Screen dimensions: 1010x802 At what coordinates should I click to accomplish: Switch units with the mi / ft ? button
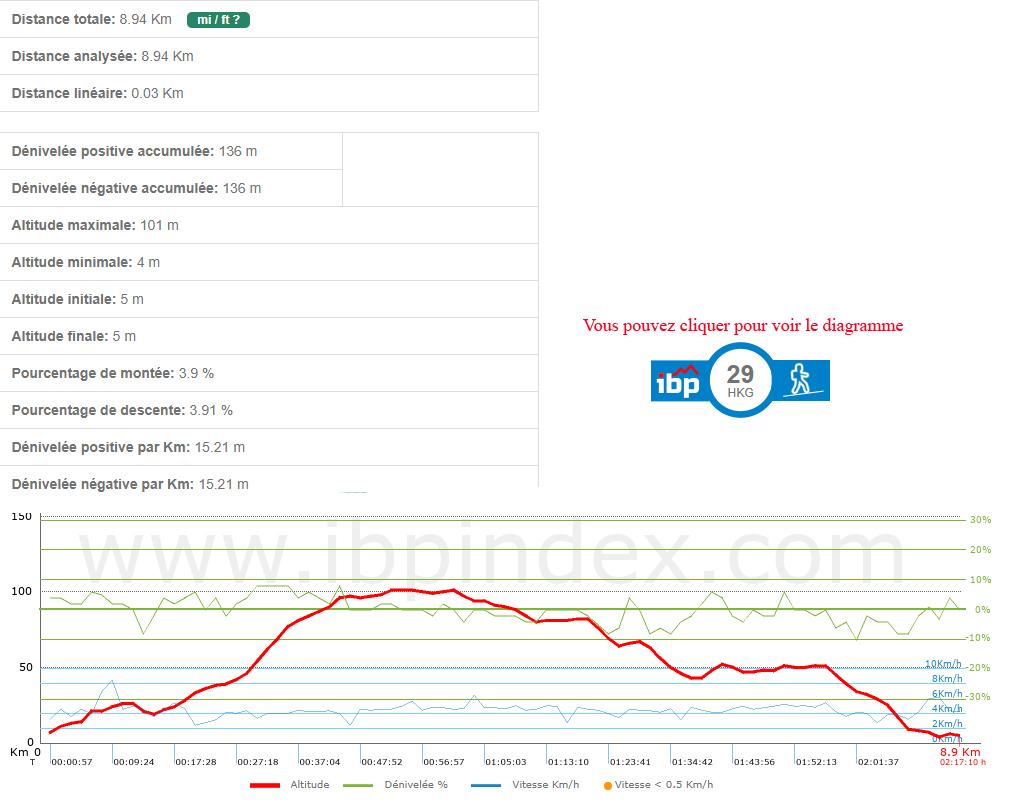[x=218, y=19]
